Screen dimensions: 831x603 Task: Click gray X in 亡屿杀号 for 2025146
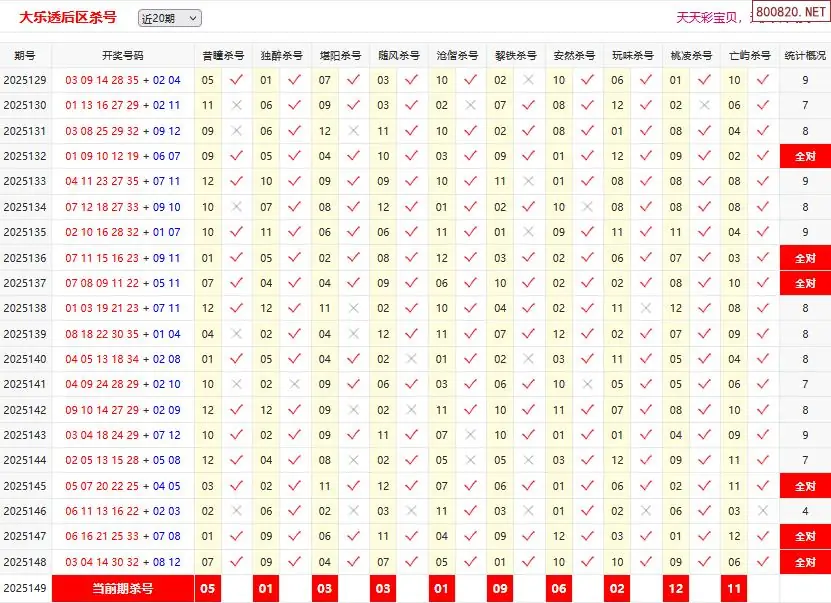pos(763,511)
